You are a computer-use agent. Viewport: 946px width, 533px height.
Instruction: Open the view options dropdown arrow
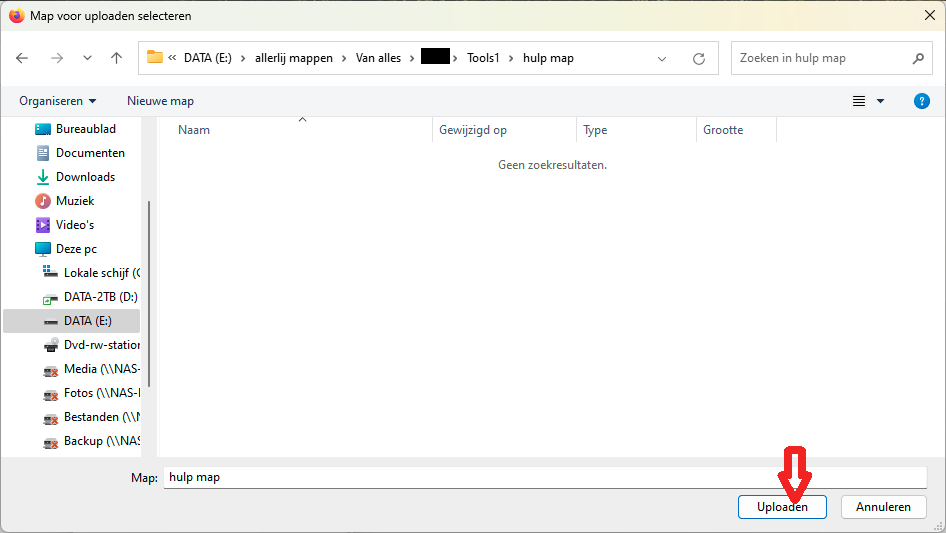pyautogui.click(x=881, y=101)
